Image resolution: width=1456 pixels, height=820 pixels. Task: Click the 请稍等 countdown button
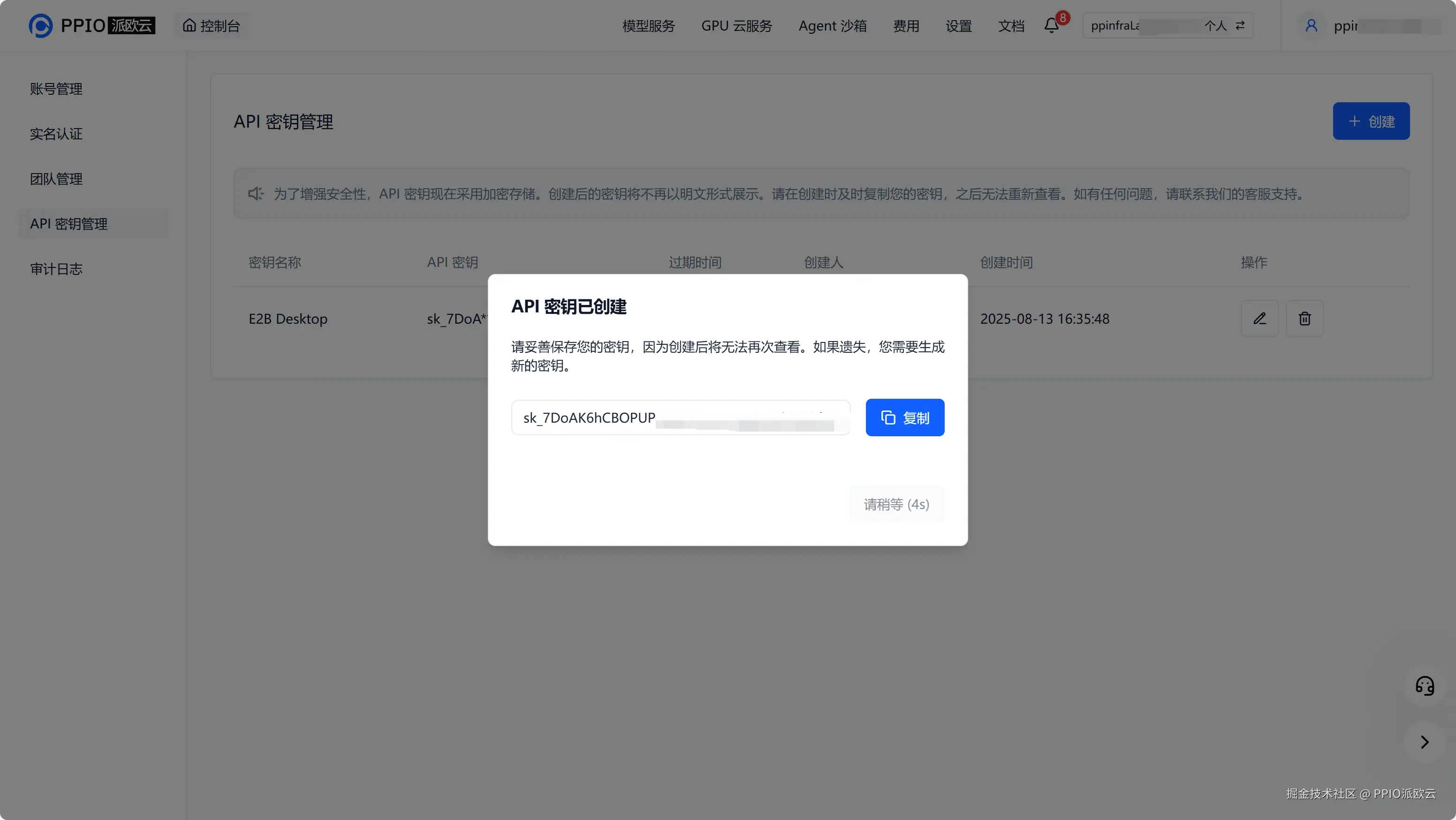pos(896,504)
